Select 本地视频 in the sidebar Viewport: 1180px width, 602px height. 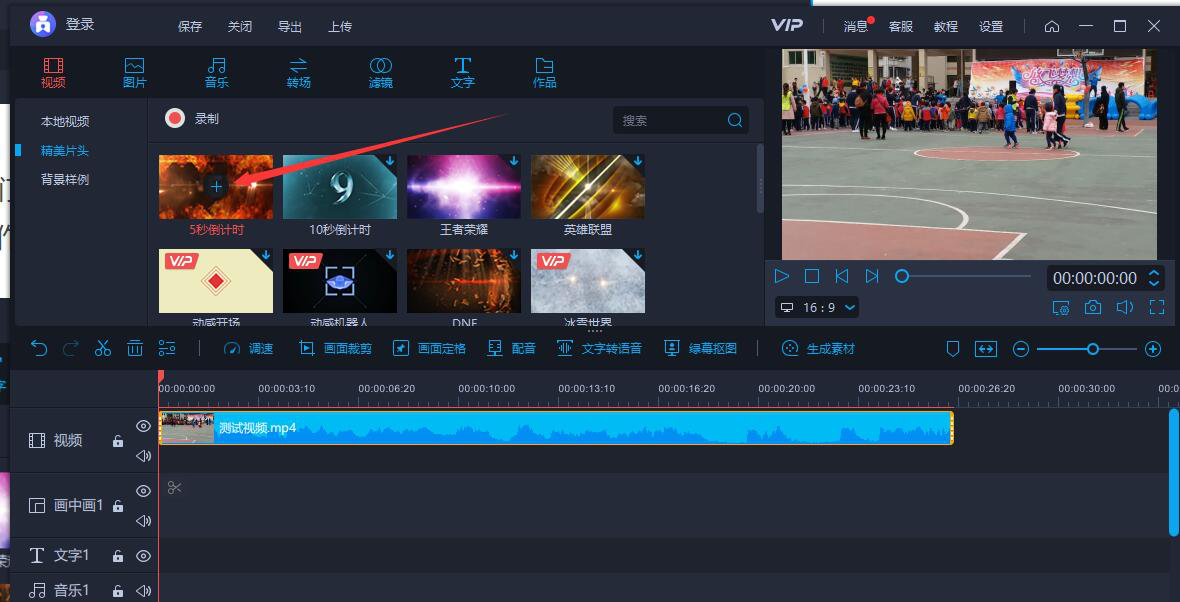(65, 121)
